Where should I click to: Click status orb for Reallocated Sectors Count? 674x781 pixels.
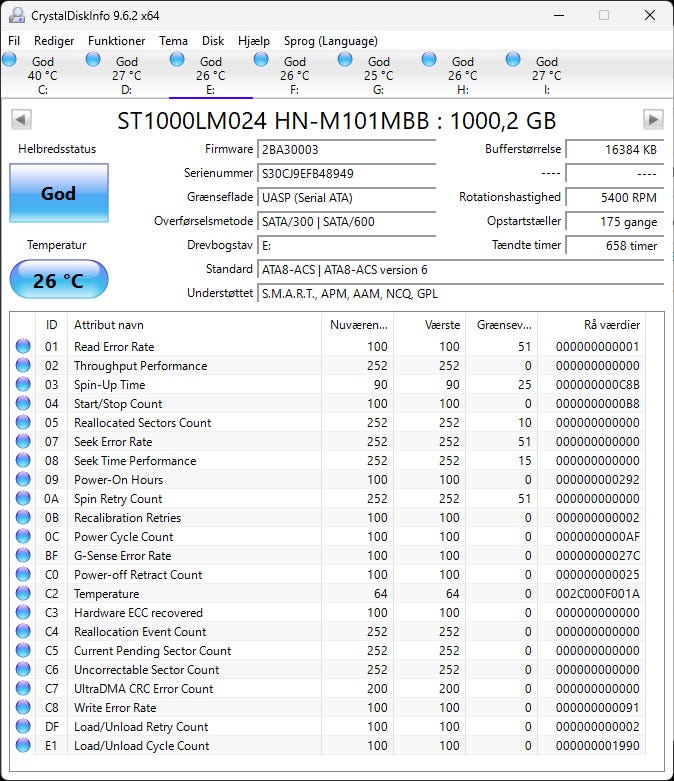point(23,423)
